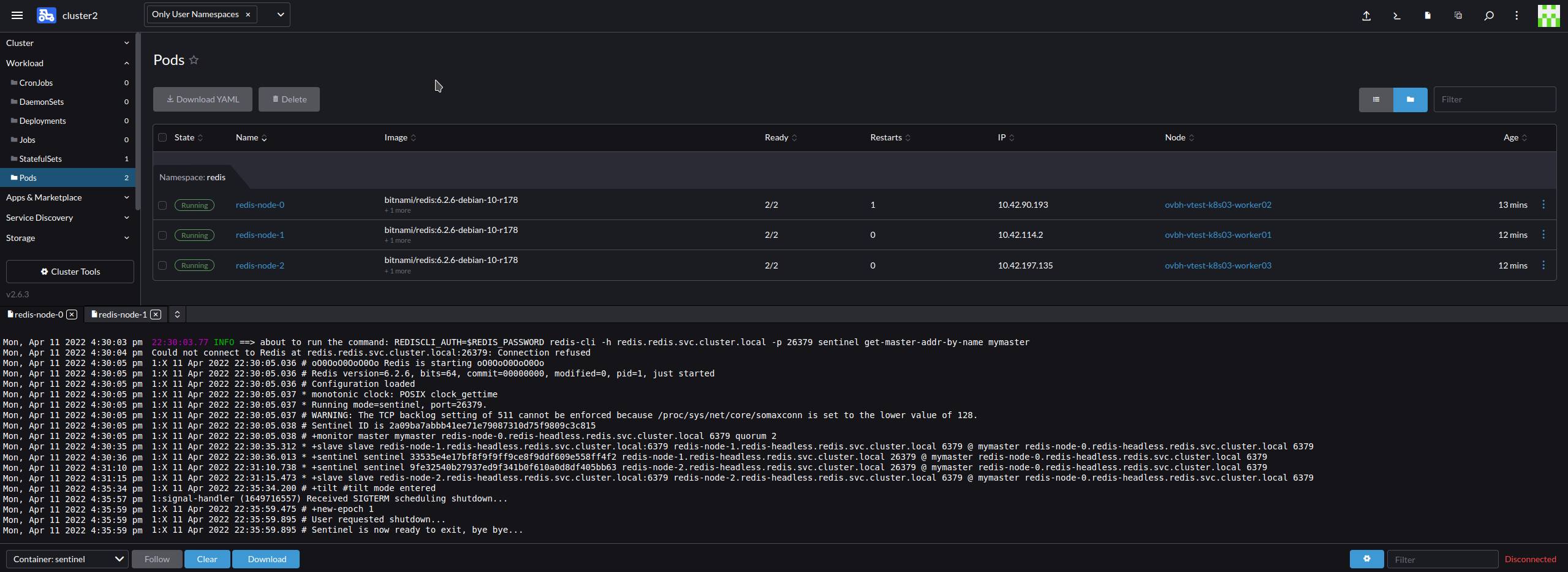Import YAML using the upload icon
The image size is (1568, 572).
[1366, 15]
